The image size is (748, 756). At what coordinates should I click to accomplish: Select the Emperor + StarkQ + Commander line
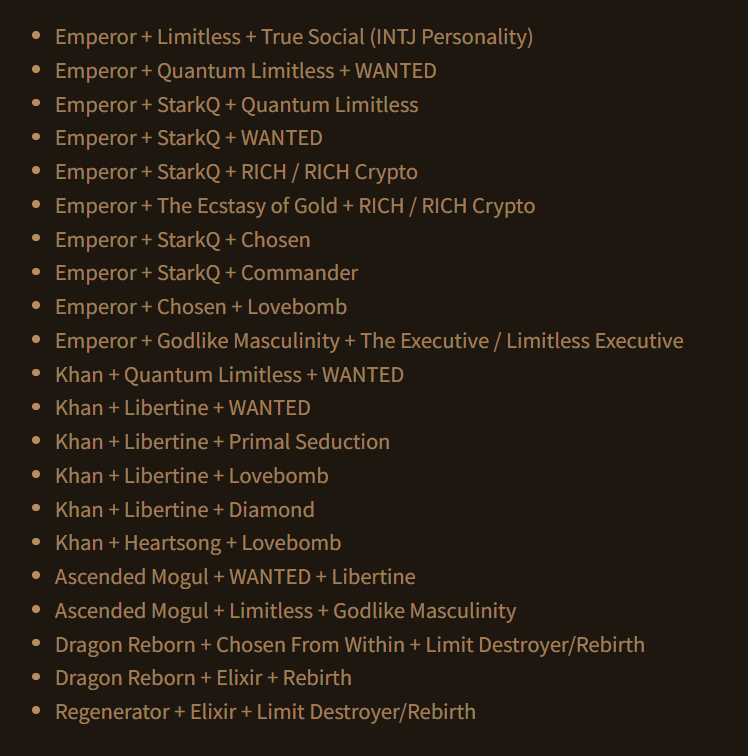207,273
